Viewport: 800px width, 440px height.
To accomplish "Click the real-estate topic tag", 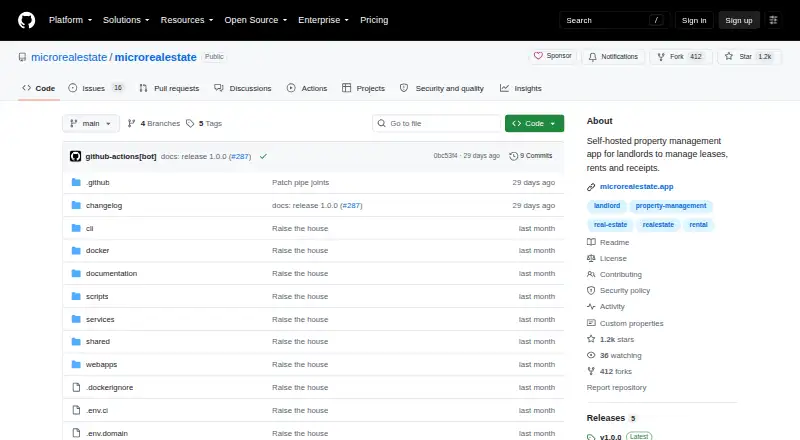I will pos(610,225).
